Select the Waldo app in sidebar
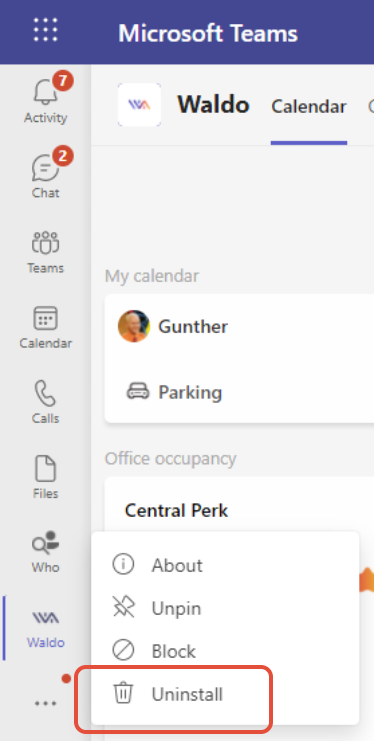 45,628
